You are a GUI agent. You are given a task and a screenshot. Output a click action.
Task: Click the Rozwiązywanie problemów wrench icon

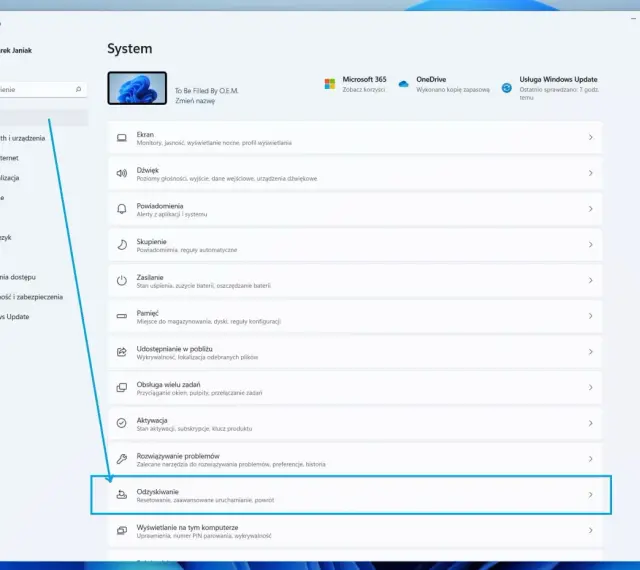(x=122, y=459)
